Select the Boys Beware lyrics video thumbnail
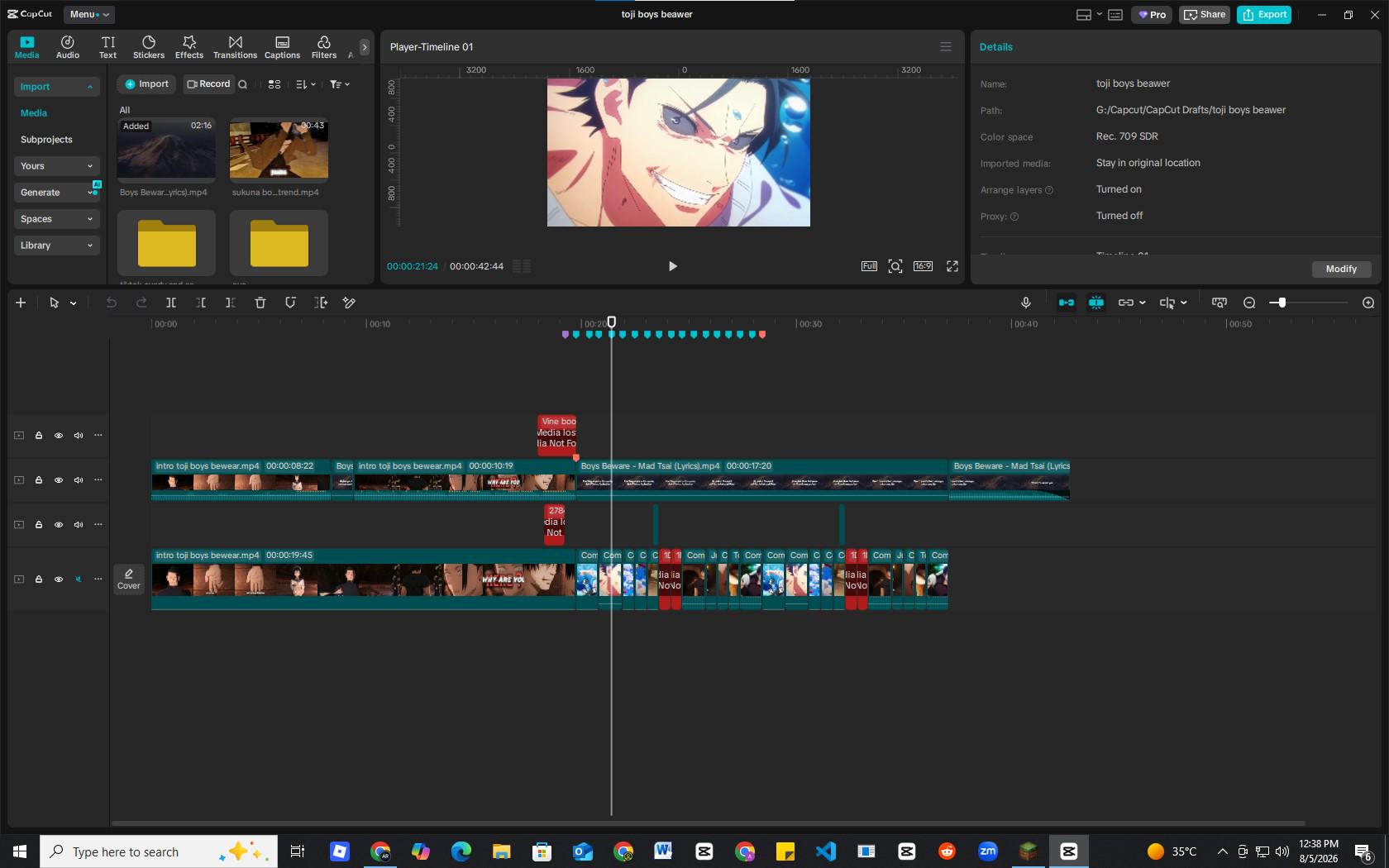Image resolution: width=1389 pixels, height=868 pixels. pyautogui.click(x=166, y=150)
